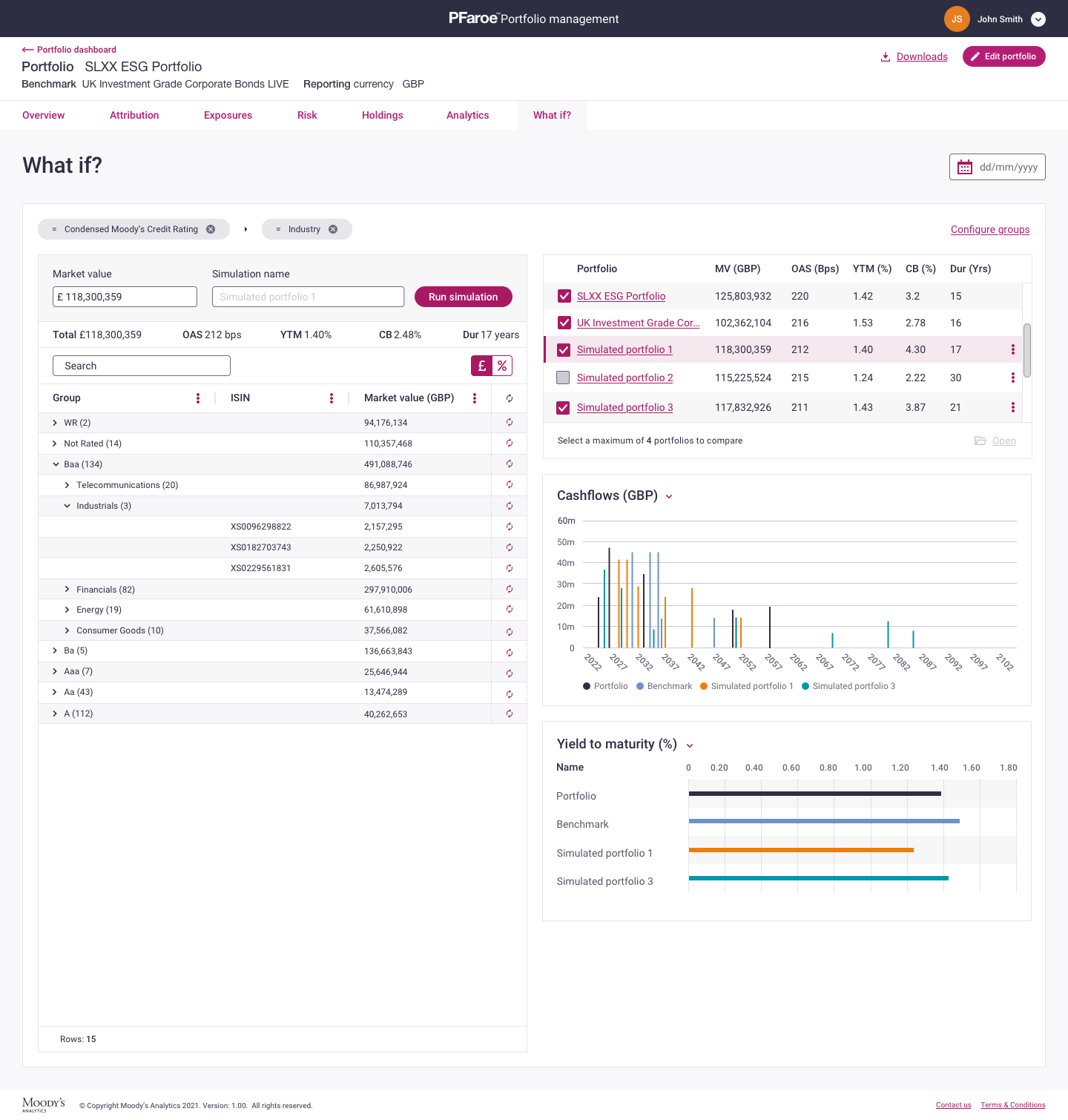
Task: Switch to the Attribution tab
Action: 134,115
